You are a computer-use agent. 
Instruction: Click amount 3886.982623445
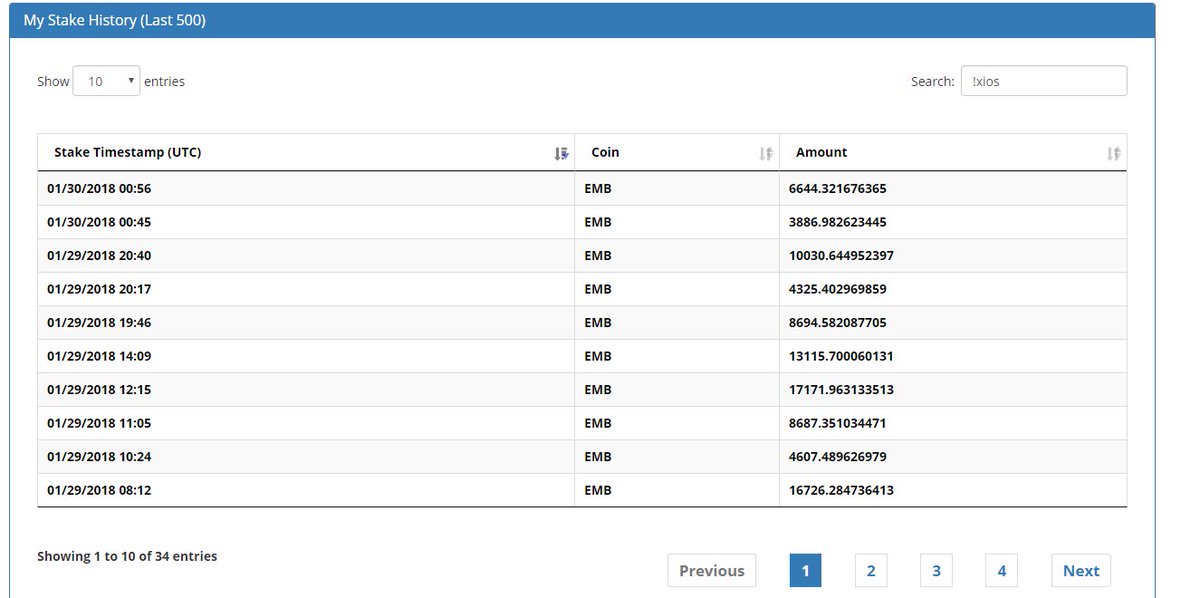point(837,222)
